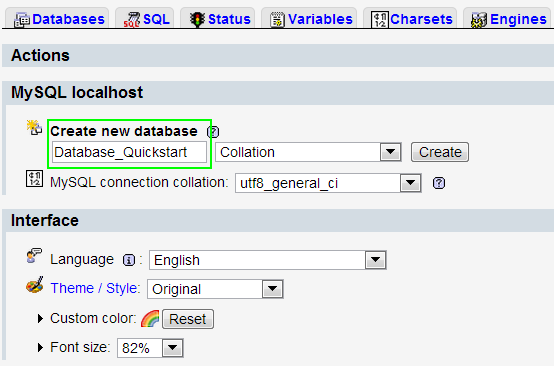Open the Language dropdown showing English
This screenshot has height=366, width=554.
click(x=268, y=260)
